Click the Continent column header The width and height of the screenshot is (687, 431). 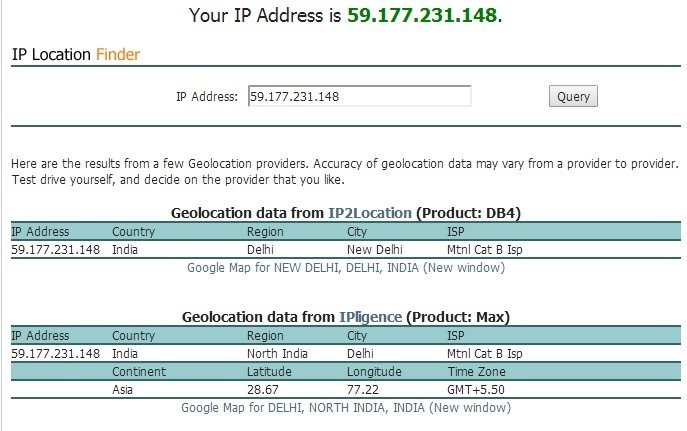[x=139, y=372]
